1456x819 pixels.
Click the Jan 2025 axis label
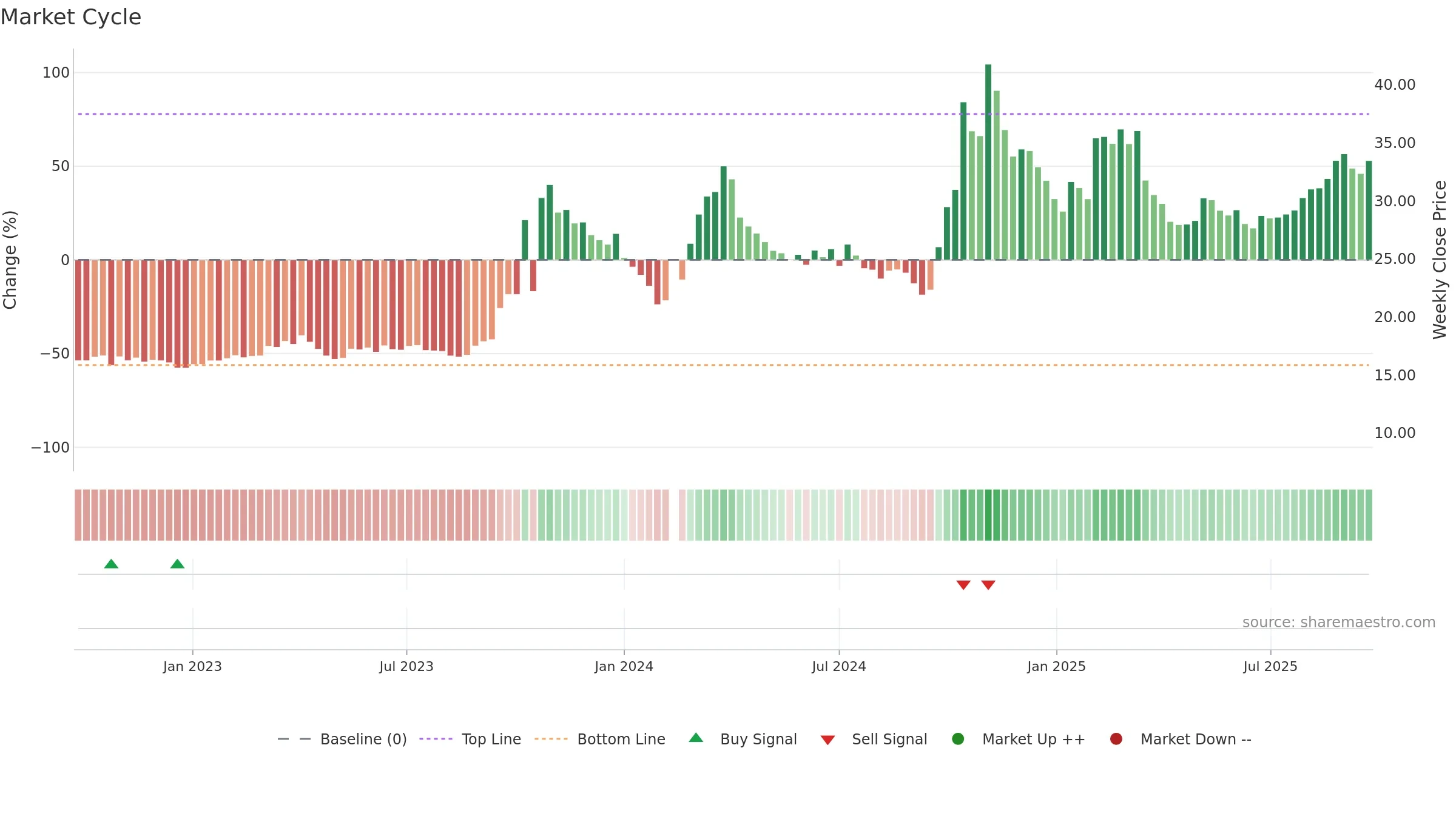[x=1056, y=667]
